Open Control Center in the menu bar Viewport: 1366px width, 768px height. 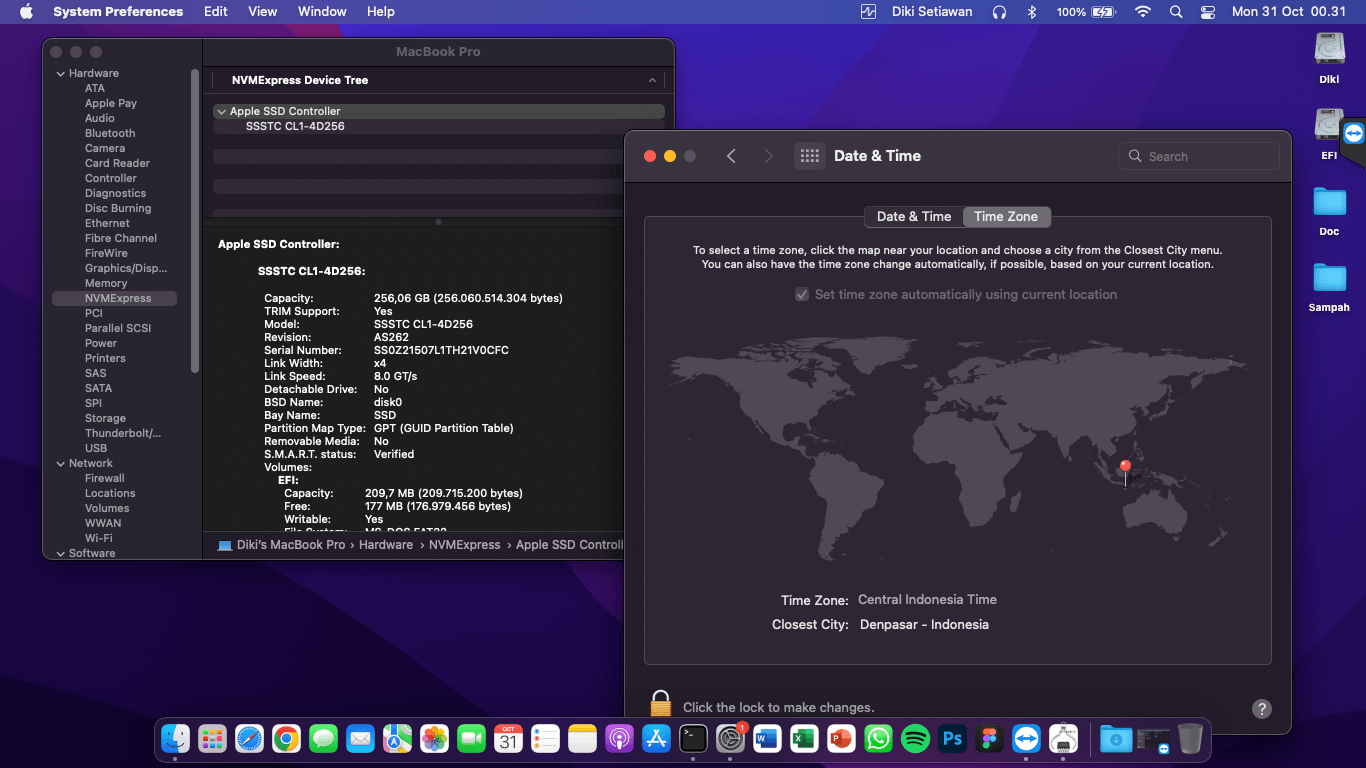pos(1208,12)
